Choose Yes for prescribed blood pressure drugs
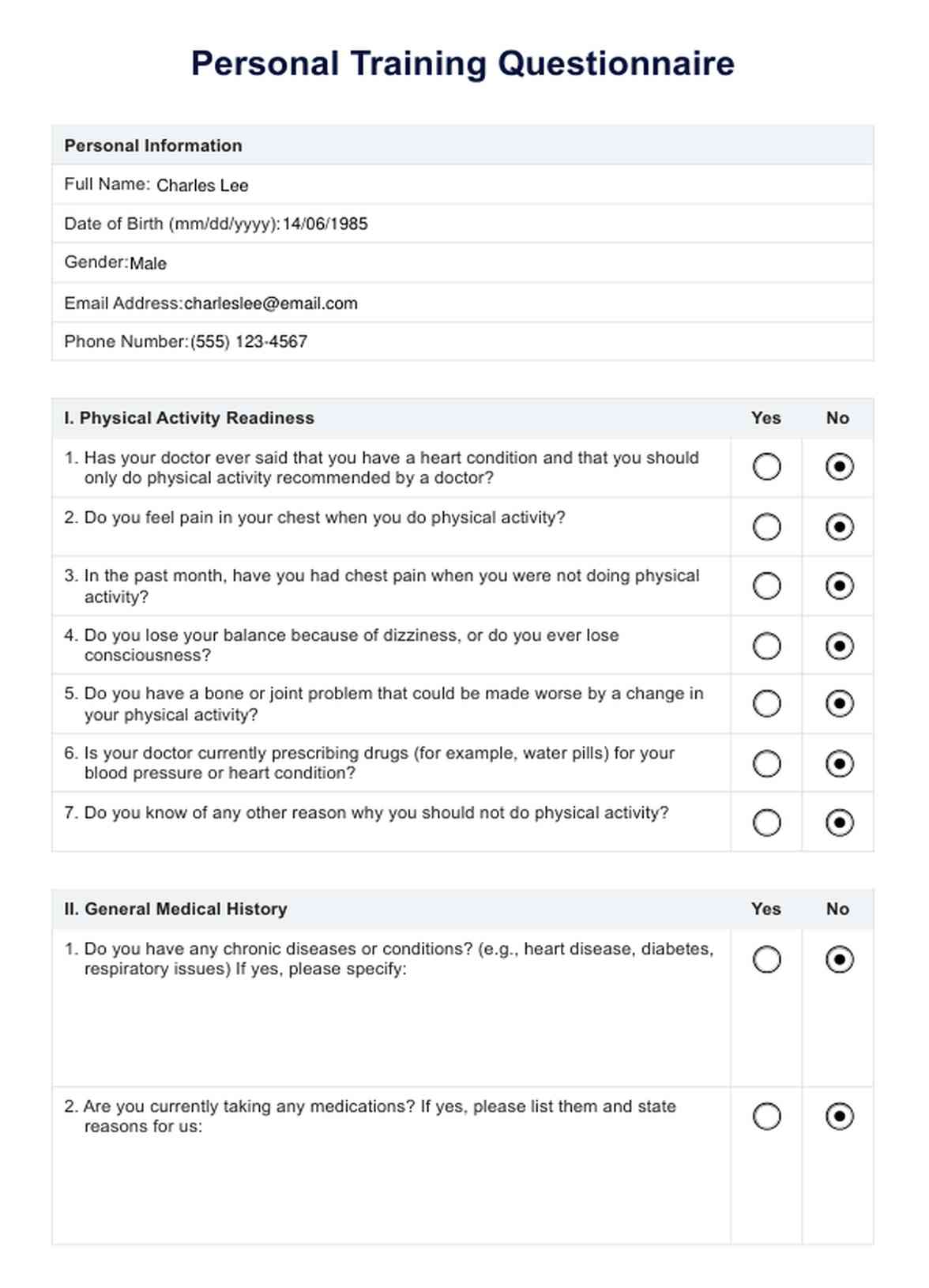The width and height of the screenshot is (929, 1288). (766, 763)
